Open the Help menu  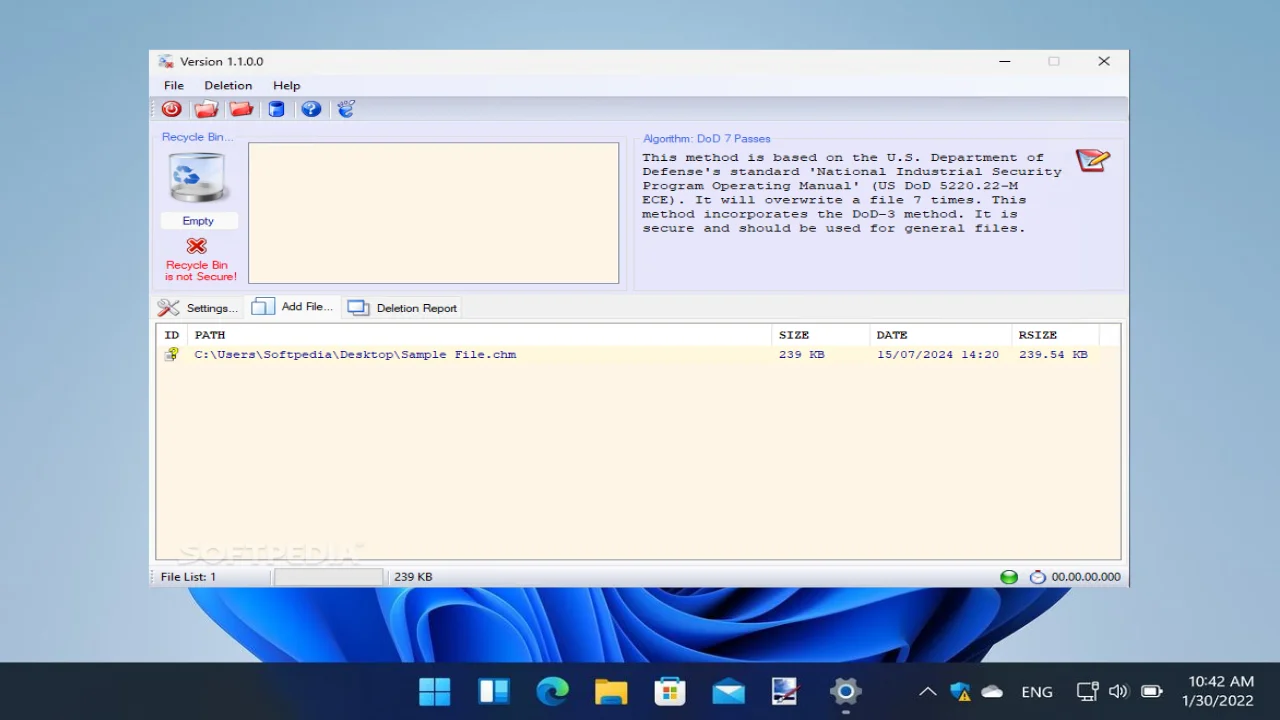pyautogui.click(x=287, y=86)
